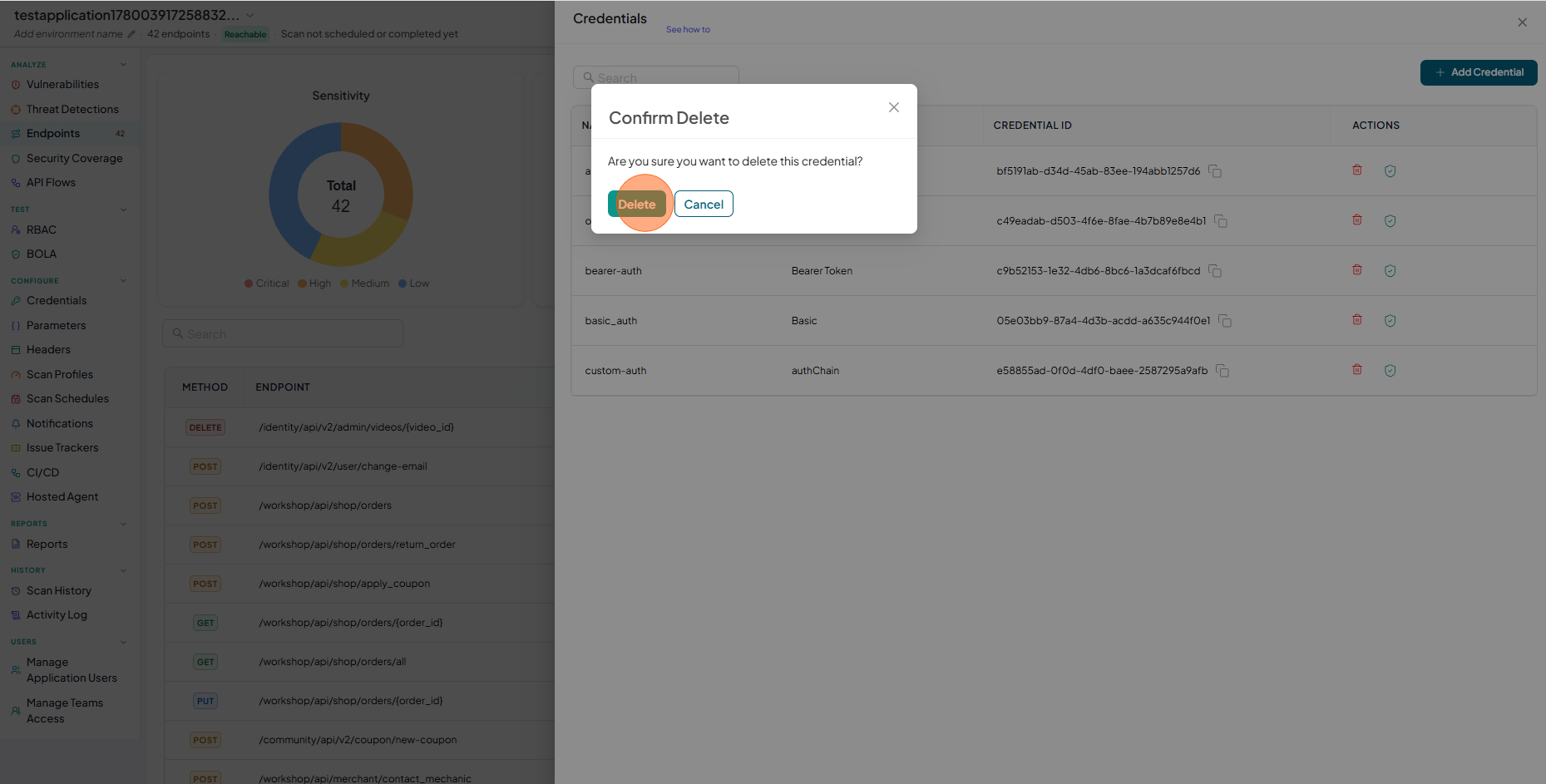Click shield icon for basic_auth row
This screenshot has width=1546, height=784.
pyautogui.click(x=1390, y=320)
